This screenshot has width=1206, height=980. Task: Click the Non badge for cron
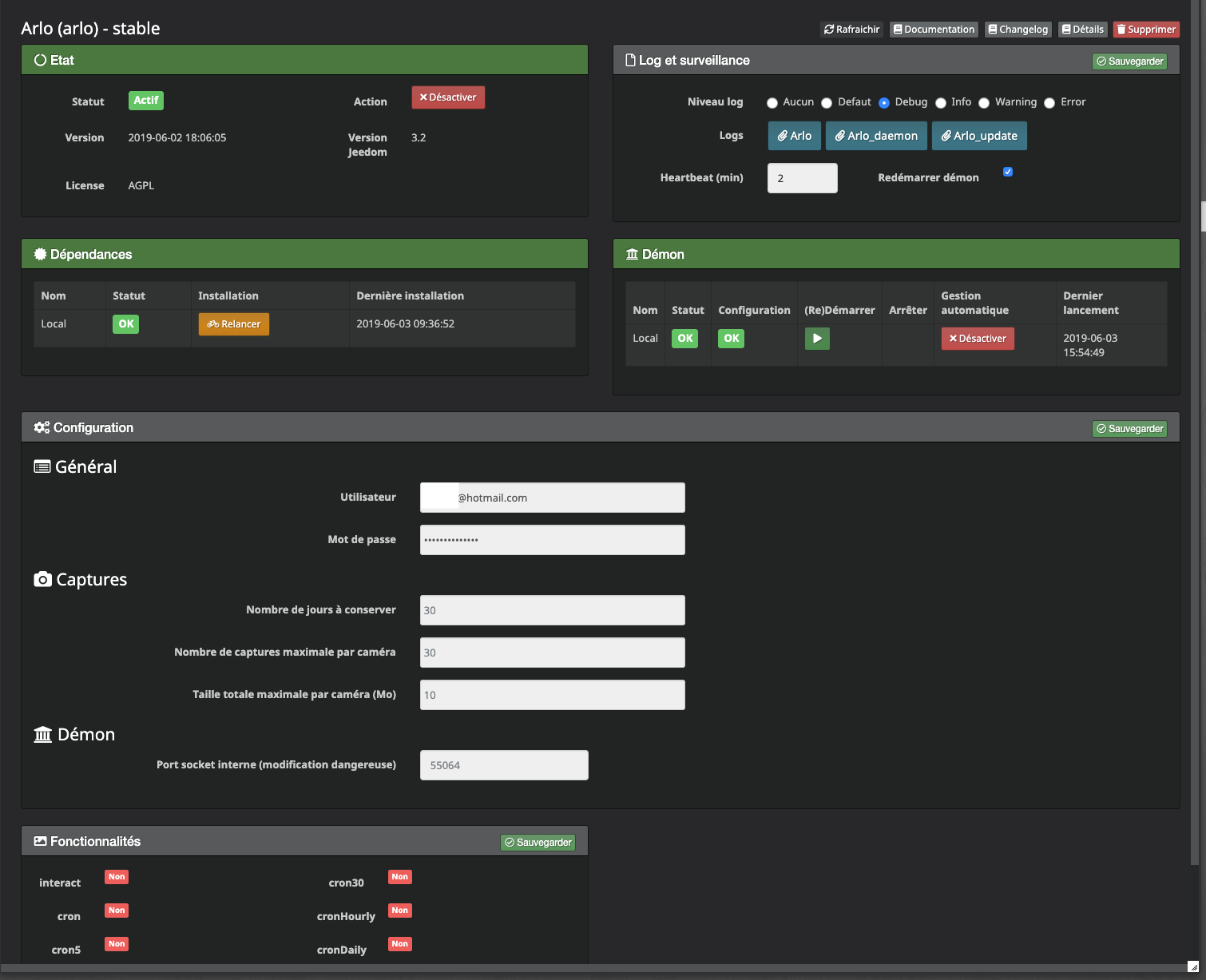click(x=117, y=911)
